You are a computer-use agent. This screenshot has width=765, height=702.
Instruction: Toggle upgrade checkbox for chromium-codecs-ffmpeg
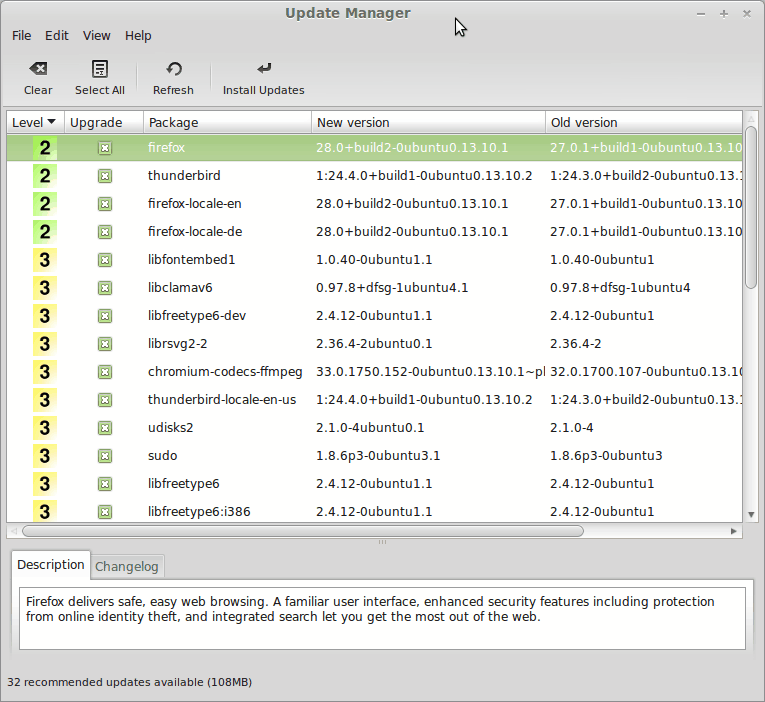pos(105,372)
